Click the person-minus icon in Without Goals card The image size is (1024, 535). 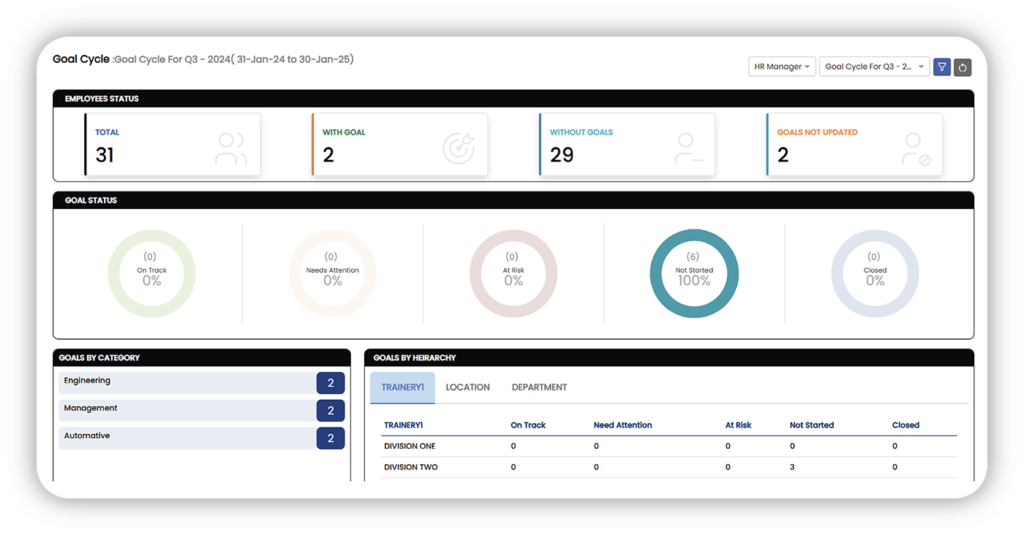pos(689,148)
